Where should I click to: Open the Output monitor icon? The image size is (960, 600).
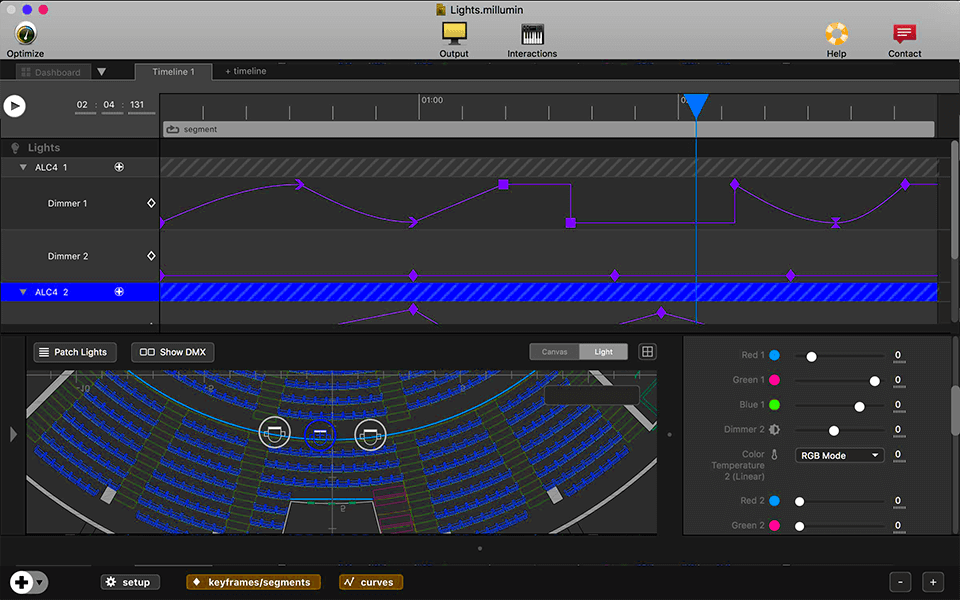454,34
